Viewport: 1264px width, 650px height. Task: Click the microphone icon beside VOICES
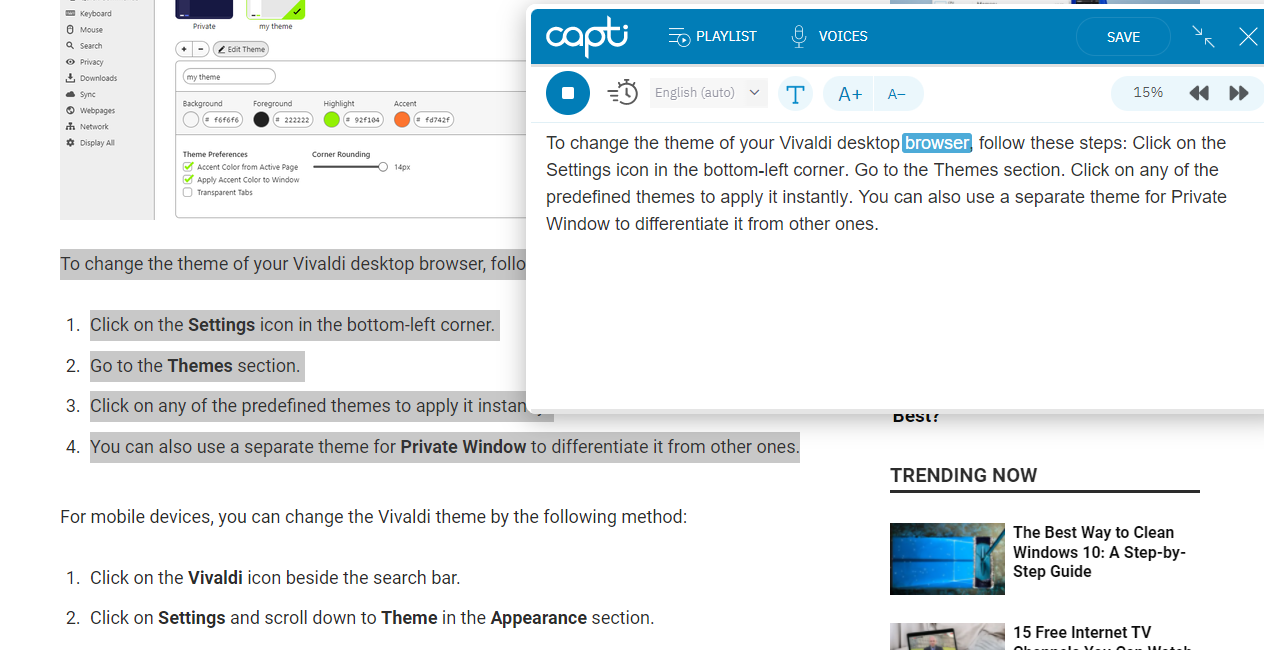(798, 37)
